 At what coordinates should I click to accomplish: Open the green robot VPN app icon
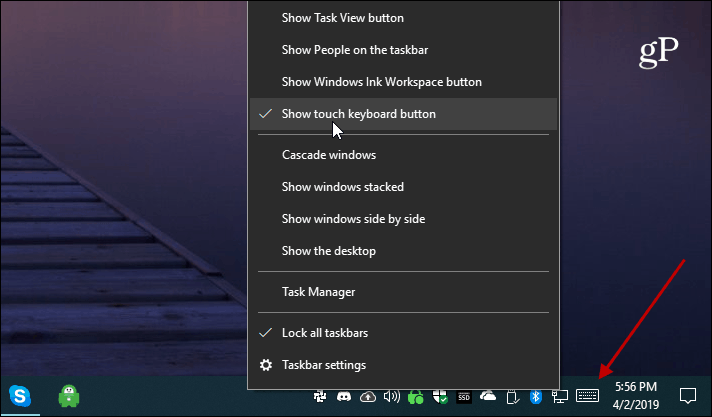pyautogui.click(x=69, y=396)
